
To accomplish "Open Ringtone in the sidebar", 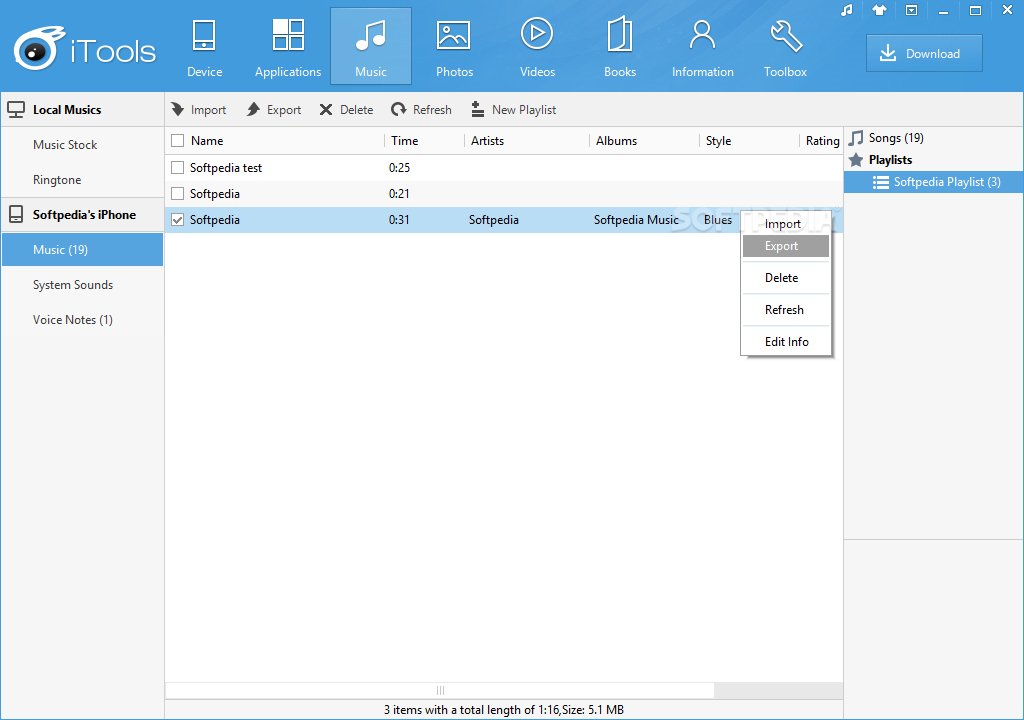I will pyautogui.click(x=82, y=180).
